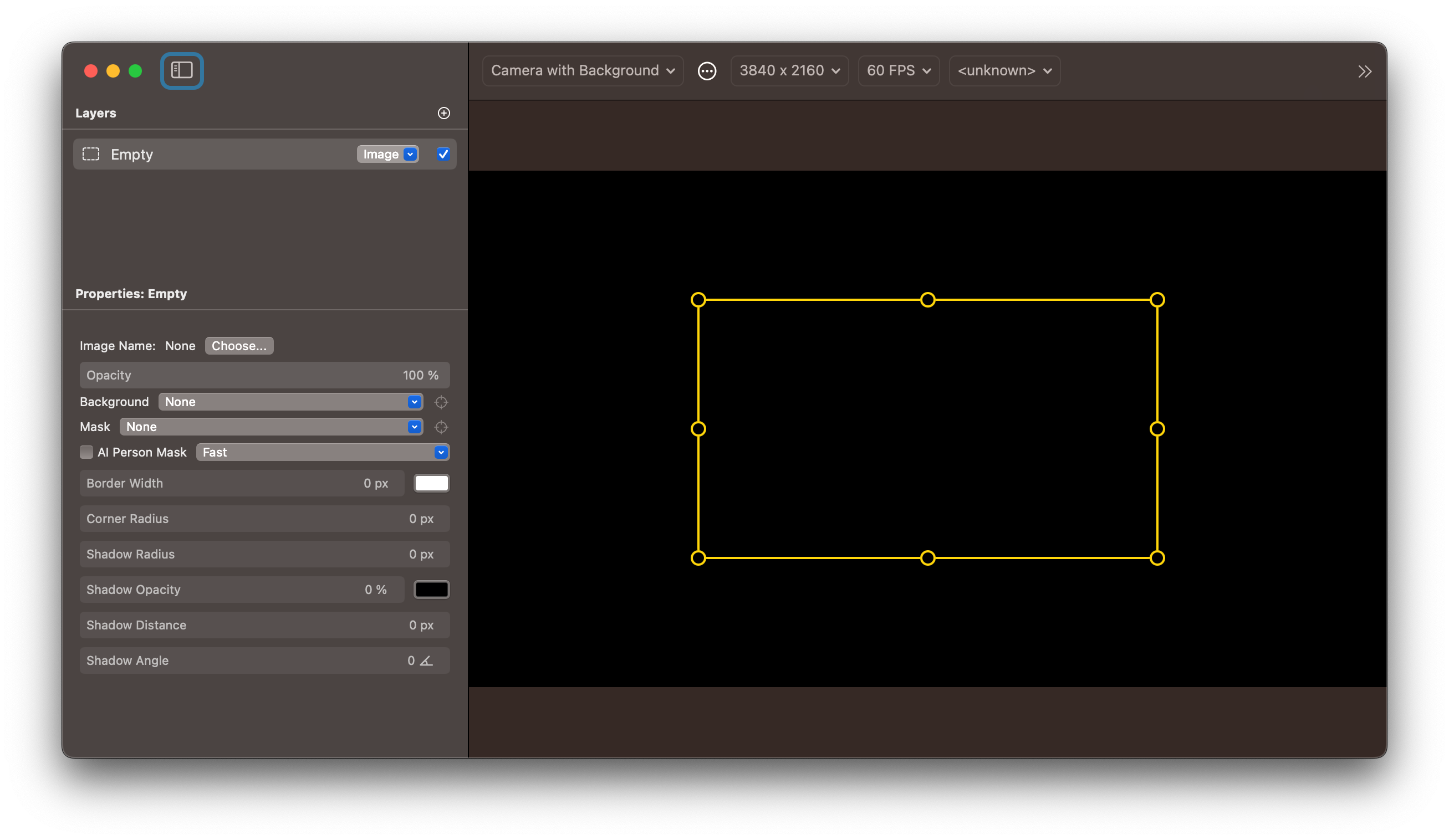Open the white border color swatch
This screenshot has width=1449, height=840.
(x=431, y=483)
